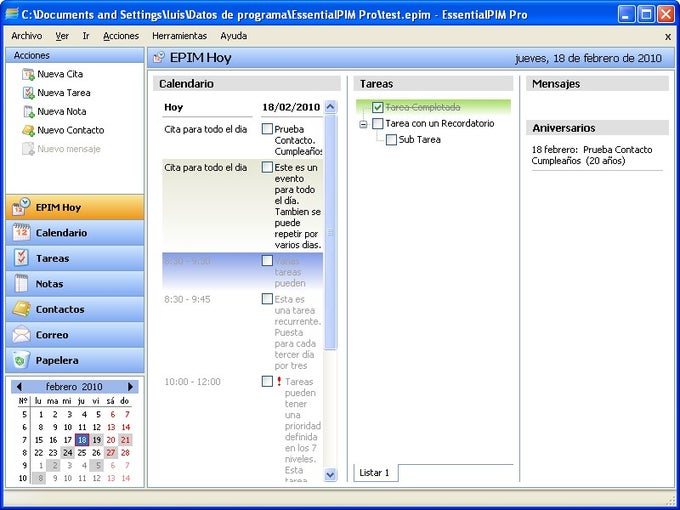
Task: Go to previous month in mini calendar
Action: [19, 386]
